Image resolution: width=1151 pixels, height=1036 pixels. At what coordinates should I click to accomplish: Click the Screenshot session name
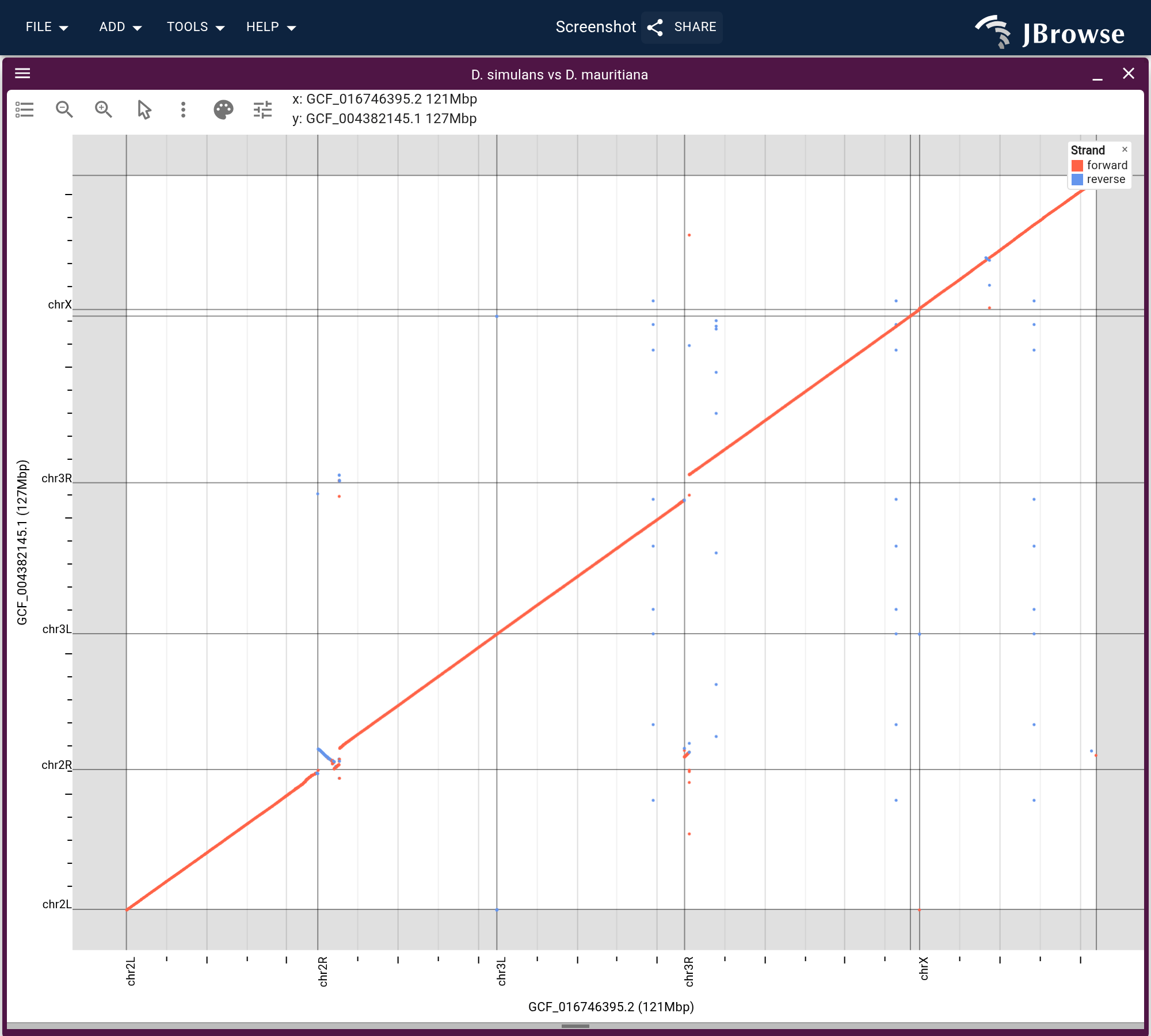596,27
